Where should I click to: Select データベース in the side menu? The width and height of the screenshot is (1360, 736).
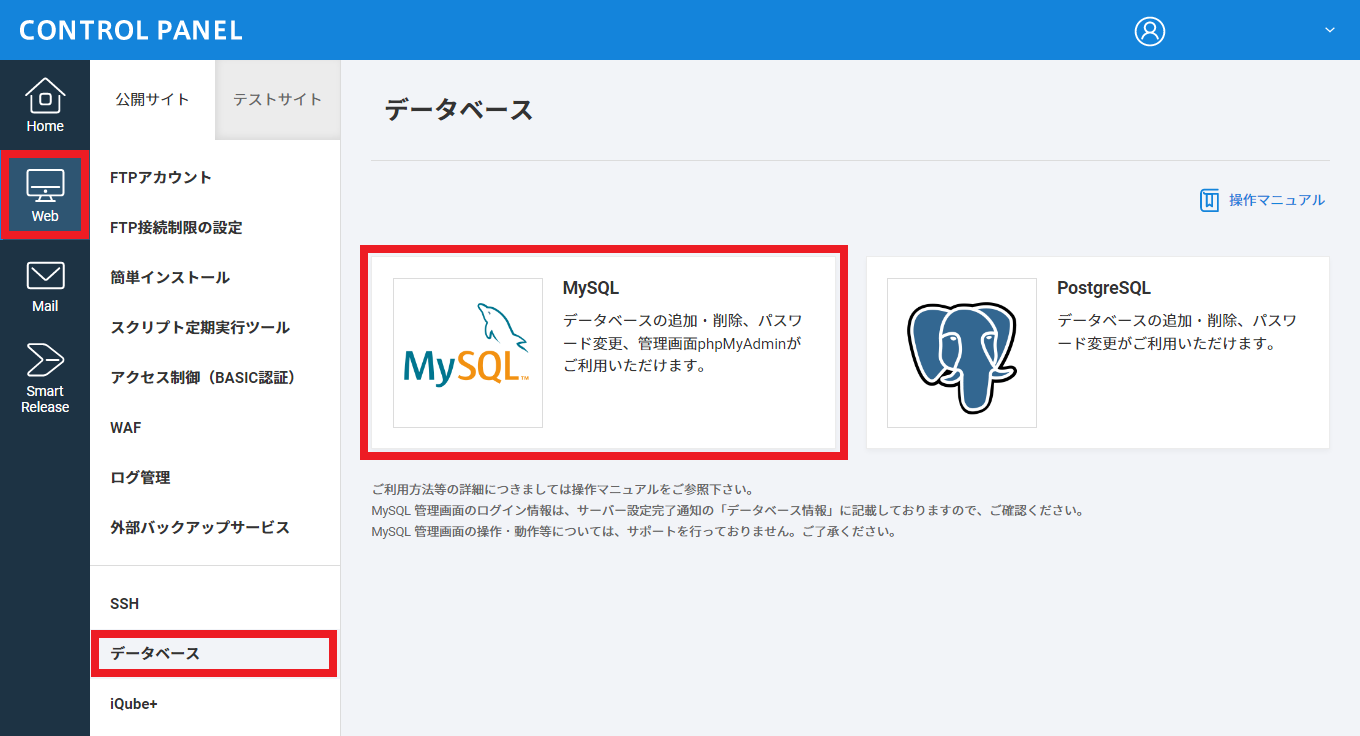[155, 654]
